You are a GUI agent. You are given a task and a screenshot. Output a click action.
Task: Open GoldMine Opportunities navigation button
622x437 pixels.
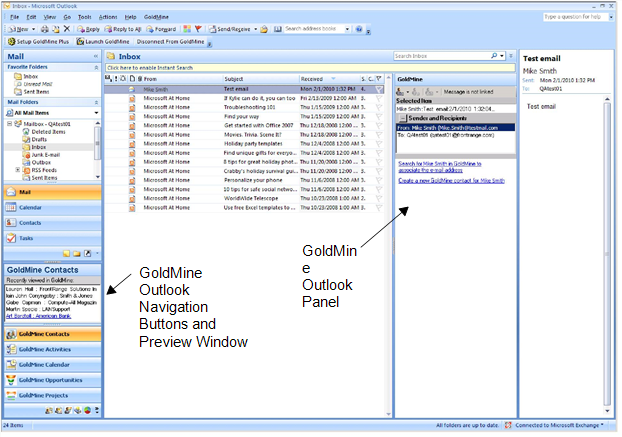(x=52, y=380)
